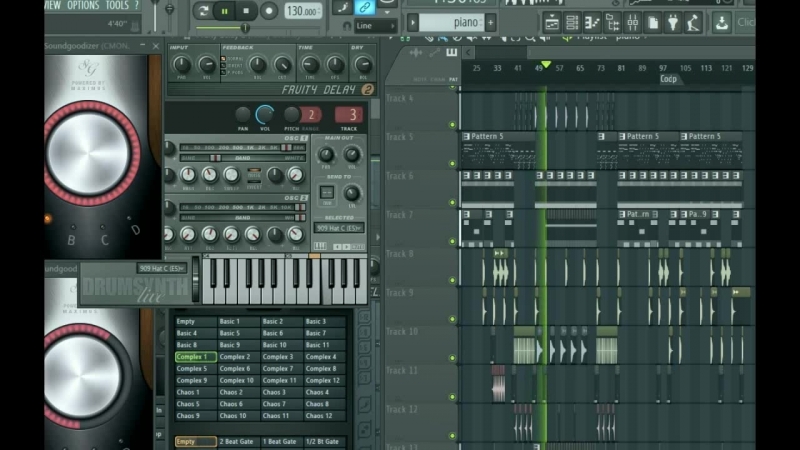Click the playlist back arrow button

click(x=468, y=52)
